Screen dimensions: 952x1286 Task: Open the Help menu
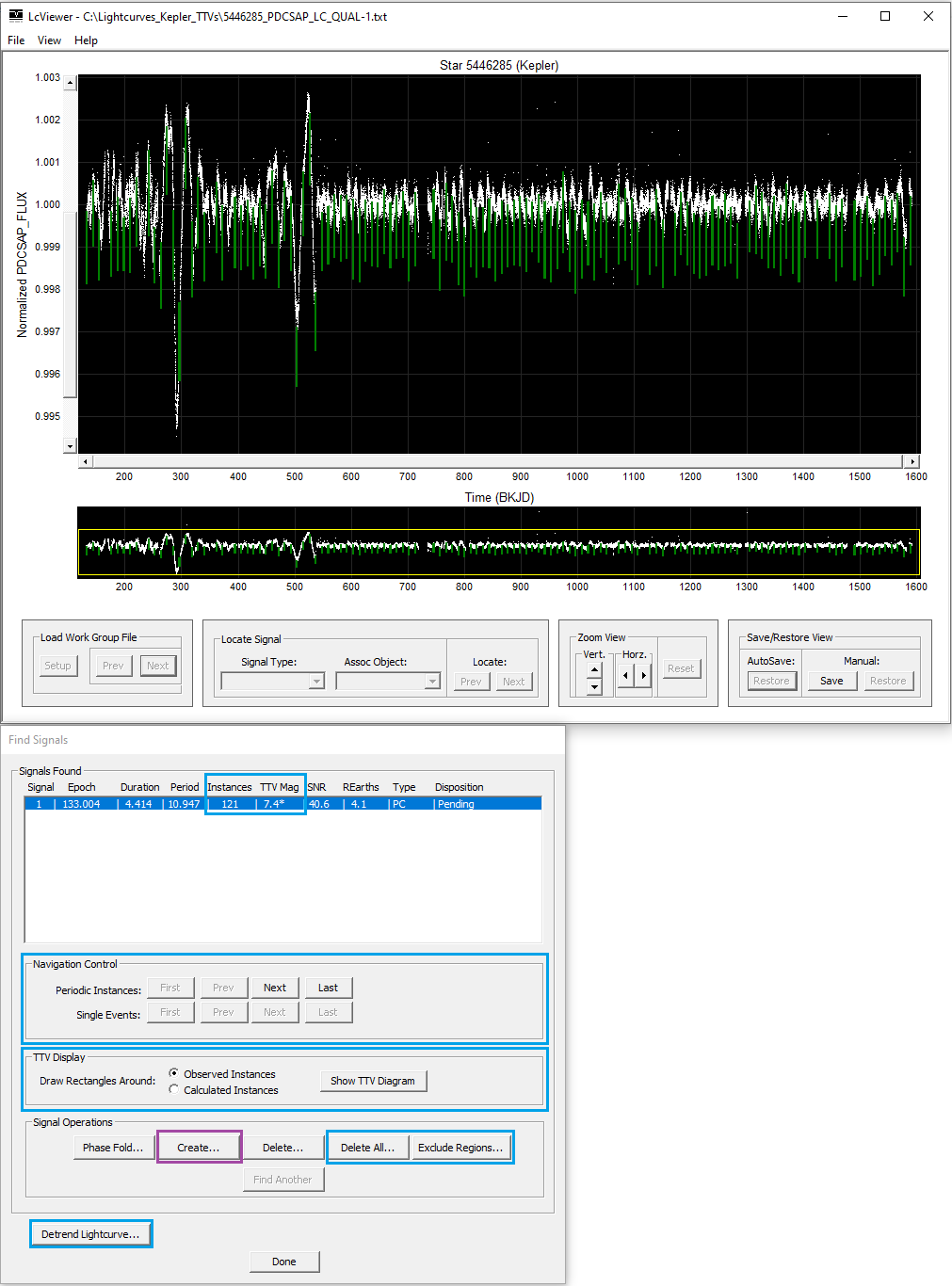(86, 40)
